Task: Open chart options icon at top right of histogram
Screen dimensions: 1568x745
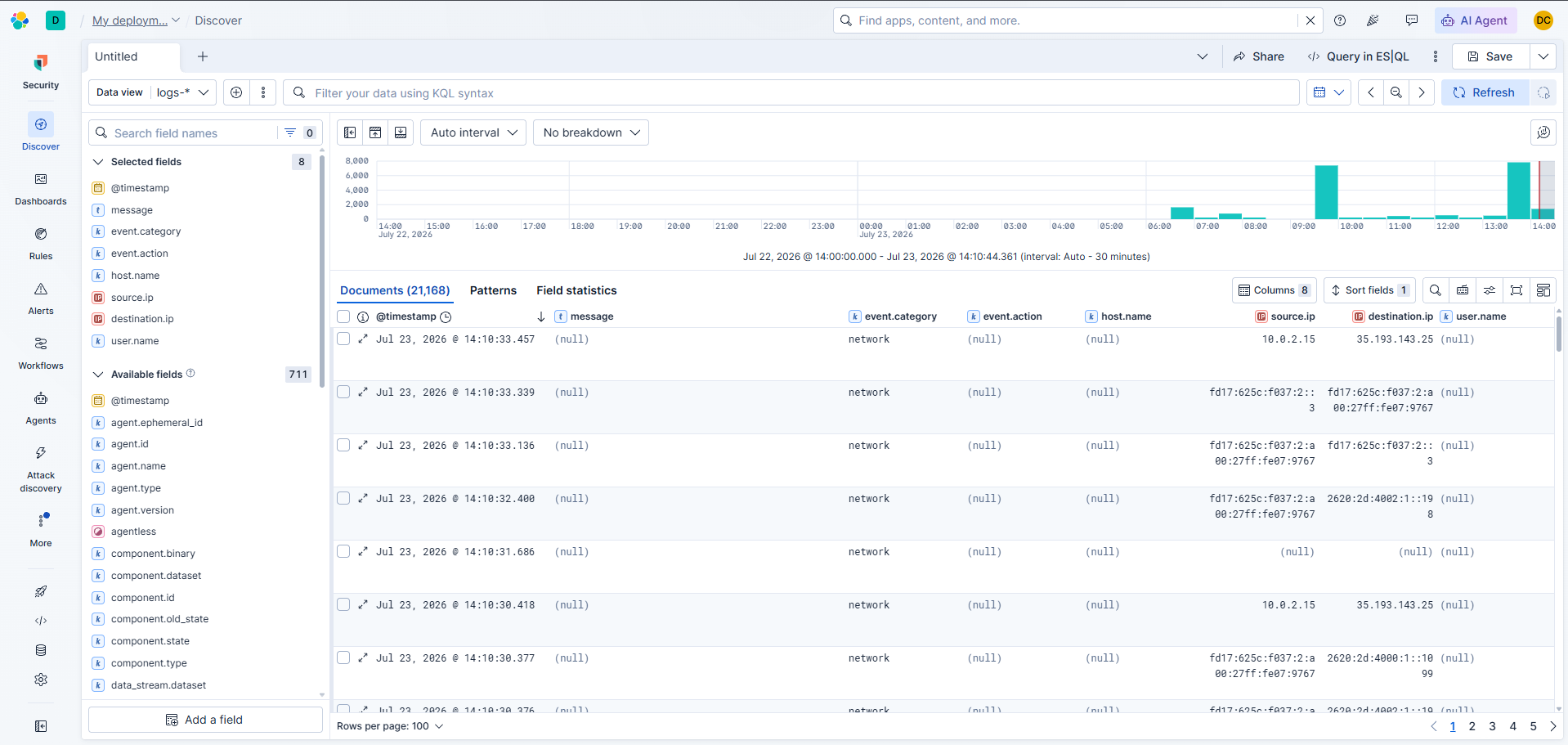Action: pos(1543,132)
